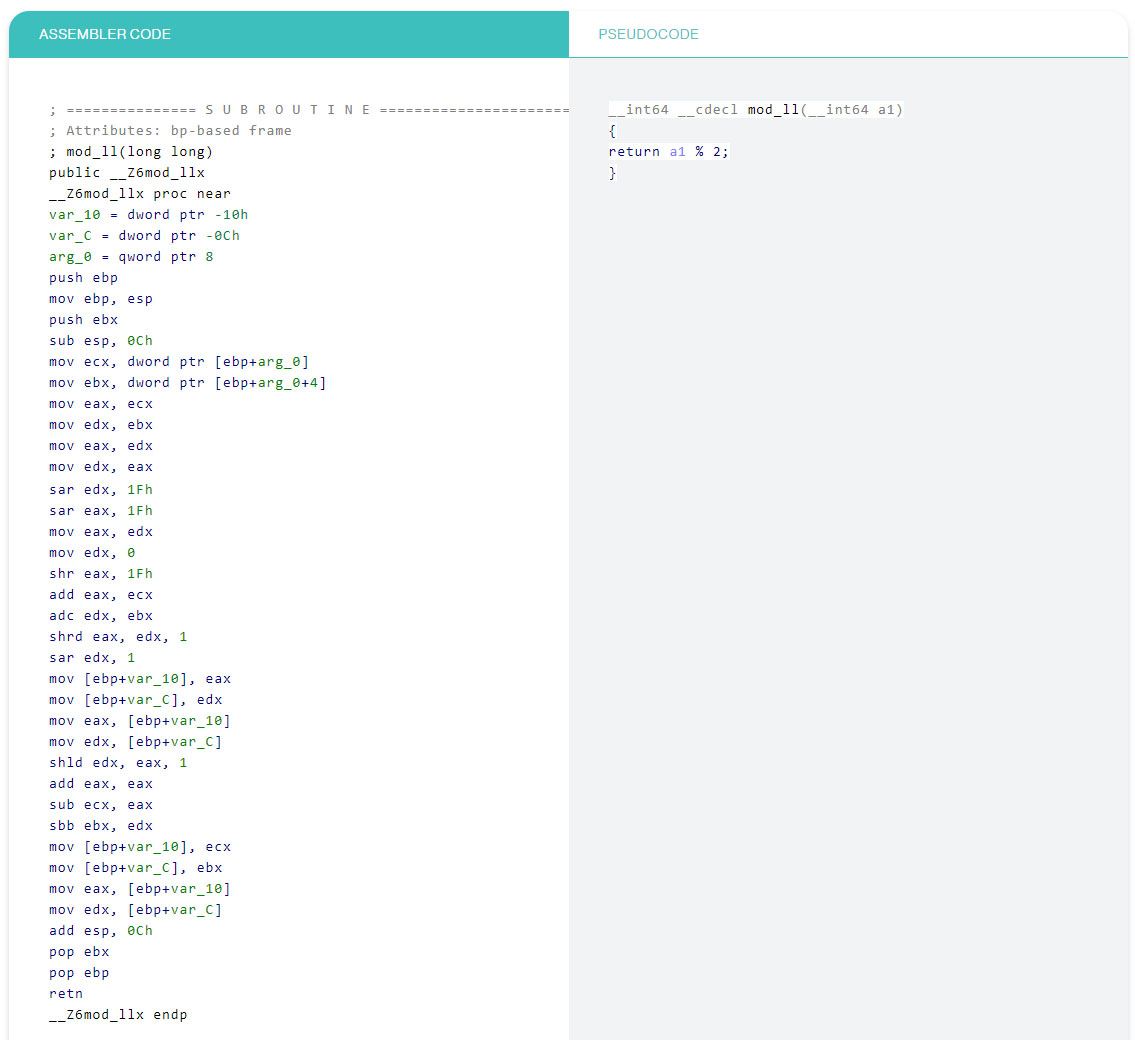Click the 'push ebx' instruction
This screenshot has height=1040, width=1135.
pyautogui.click(x=83, y=320)
